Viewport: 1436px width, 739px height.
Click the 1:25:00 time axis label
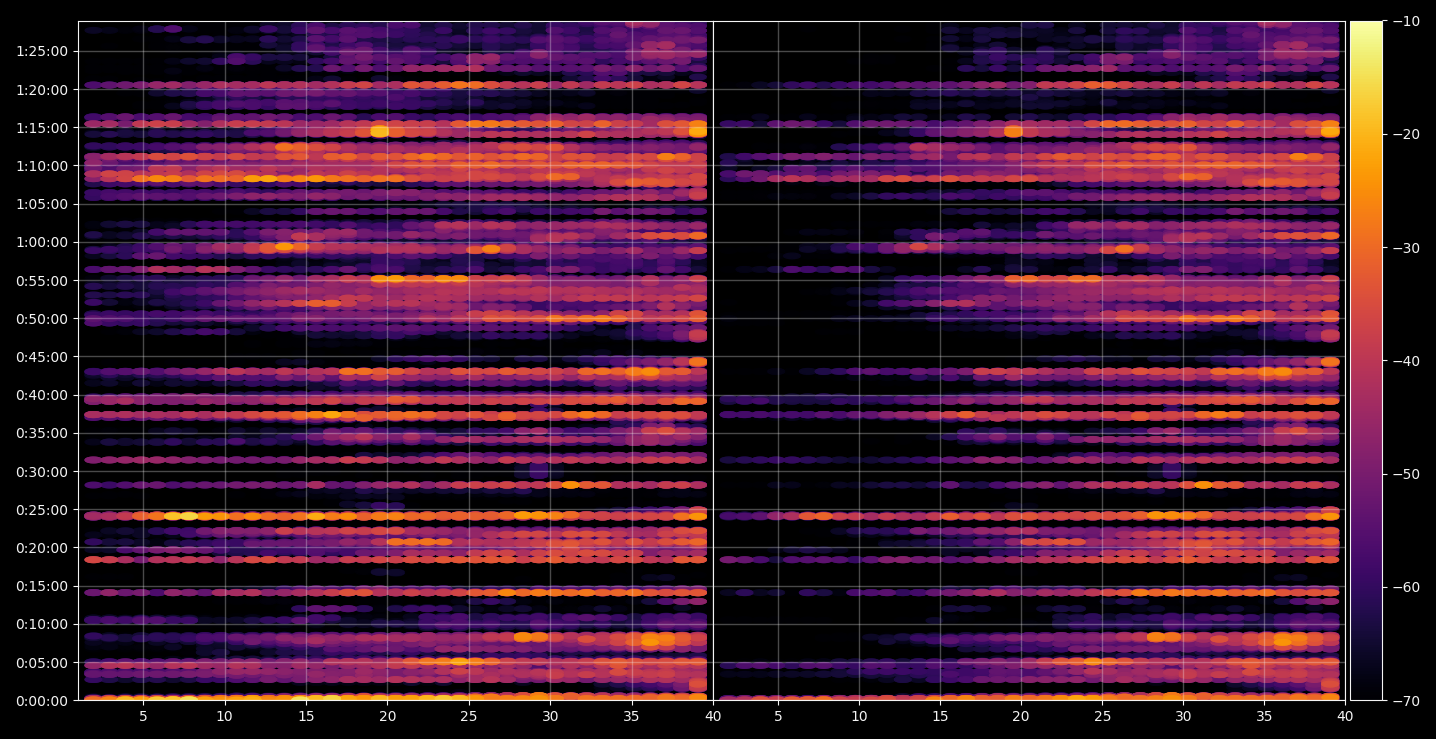pyautogui.click(x=42, y=51)
